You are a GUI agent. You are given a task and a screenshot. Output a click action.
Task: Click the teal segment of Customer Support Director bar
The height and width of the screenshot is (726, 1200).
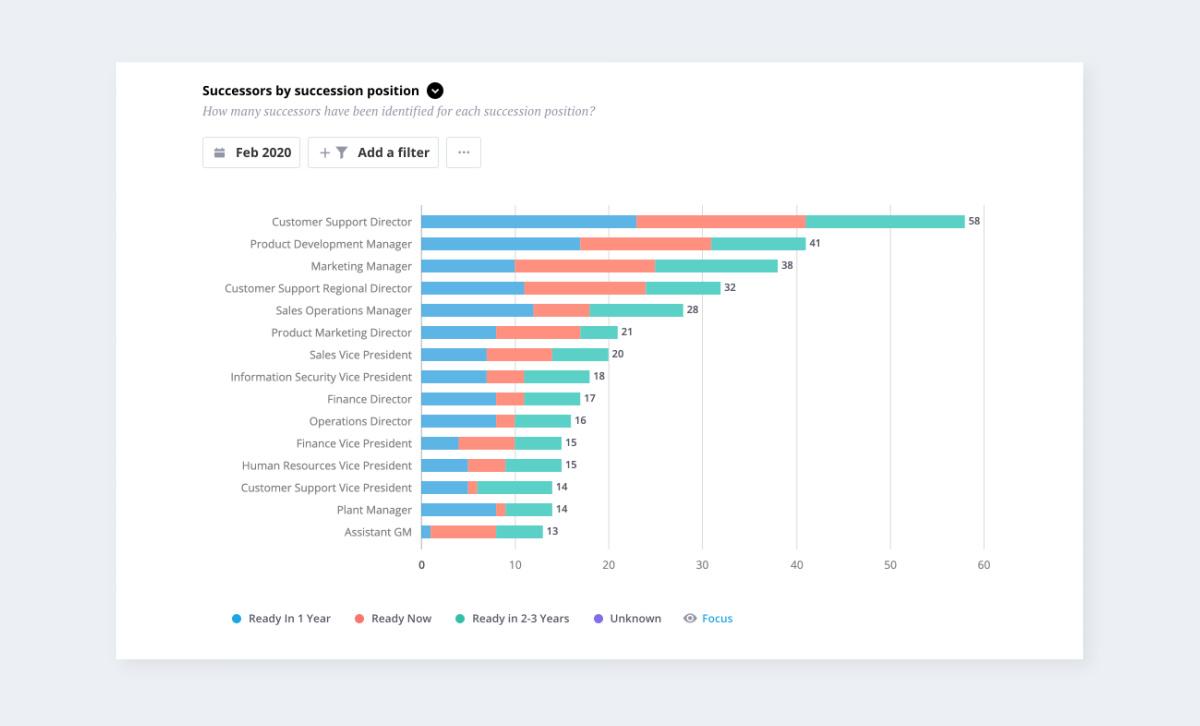pos(885,222)
